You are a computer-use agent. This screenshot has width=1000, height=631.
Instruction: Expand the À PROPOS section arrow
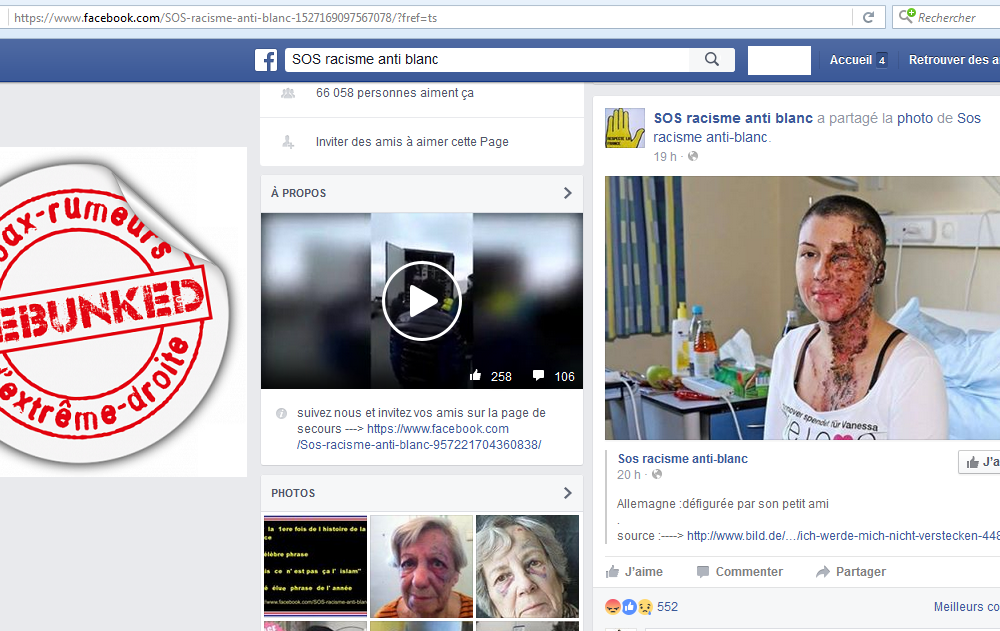click(x=568, y=193)
